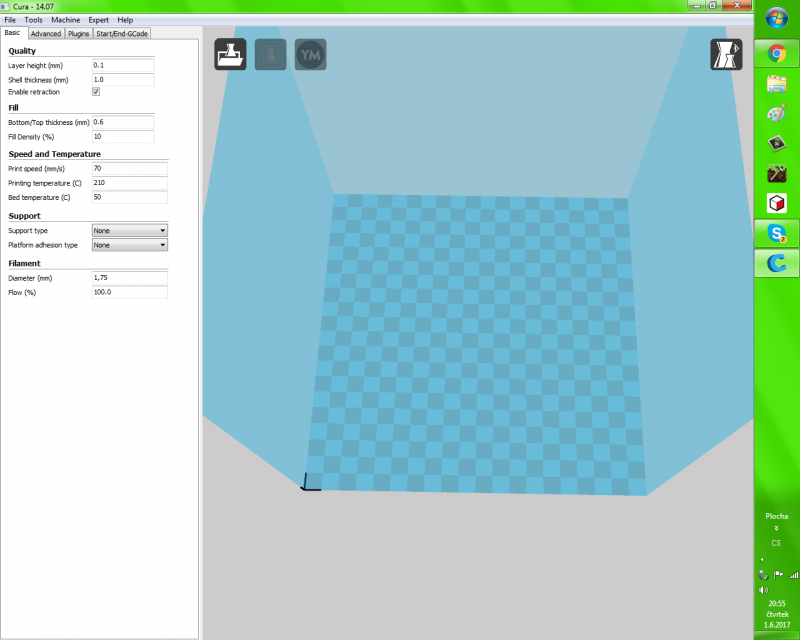800x640 pixels.
Task: Open Skype from the taskbar
Action: 776,233
